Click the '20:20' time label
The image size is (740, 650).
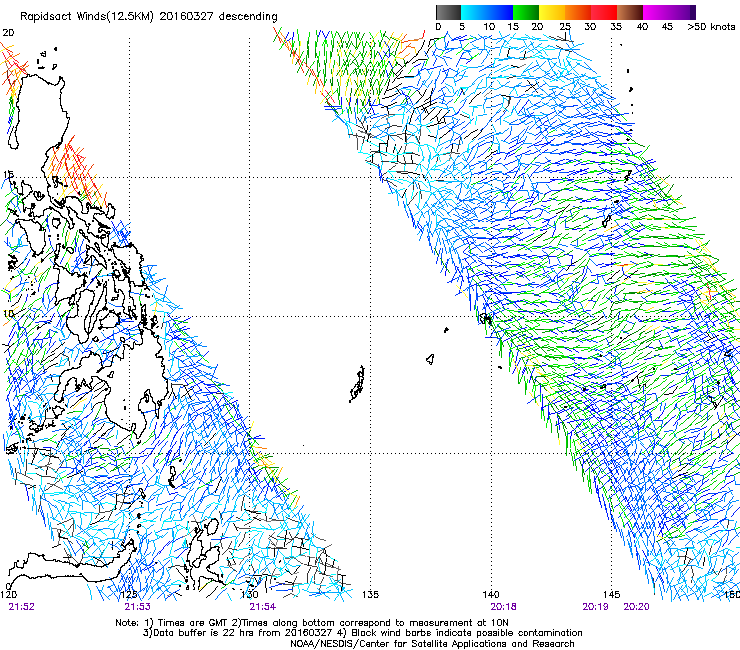[x=636, y=607]
